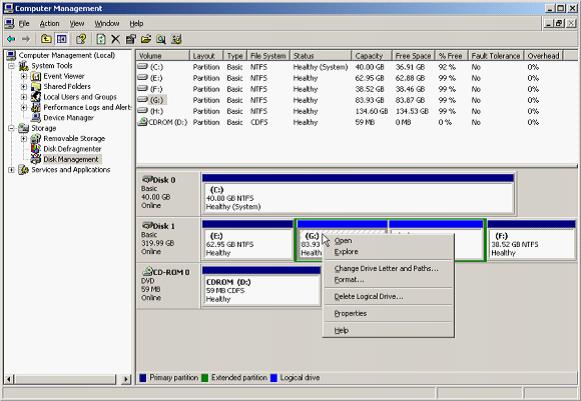Click the Primary partition legend color swatch
Image resolution: width=581 pixels, height=401 pixels.
tap(143, 378)
